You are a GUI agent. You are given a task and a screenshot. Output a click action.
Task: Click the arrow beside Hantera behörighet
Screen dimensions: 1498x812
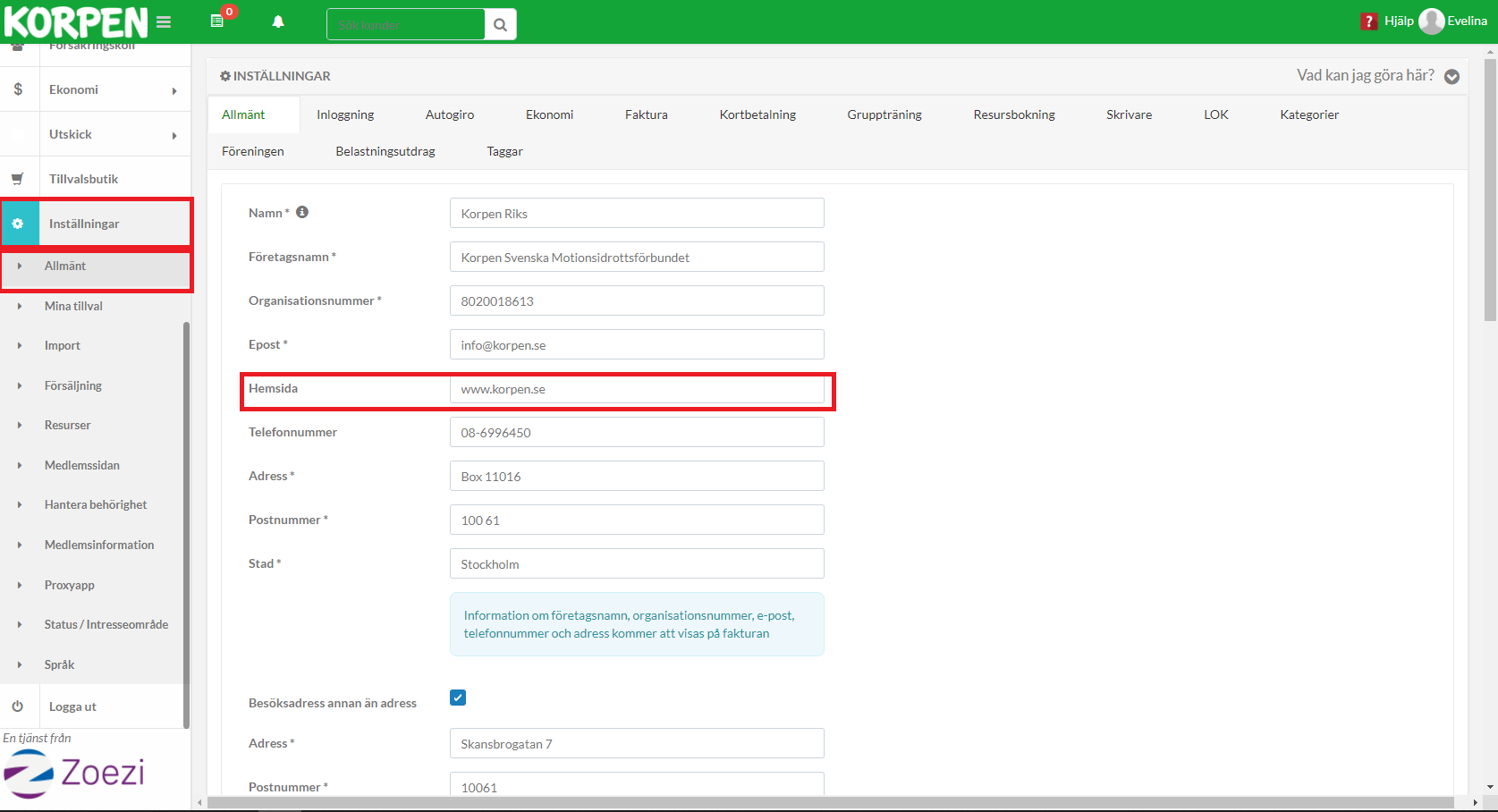[x=20, y=504]
